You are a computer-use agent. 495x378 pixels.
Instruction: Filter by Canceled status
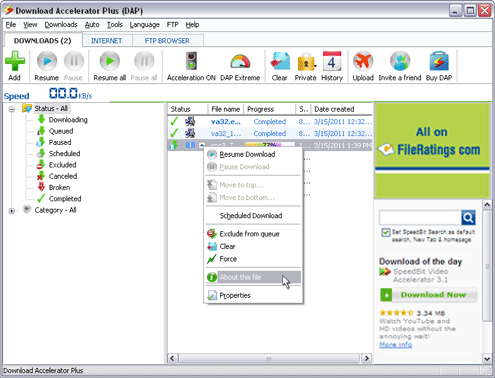click(x=63, y=176)
